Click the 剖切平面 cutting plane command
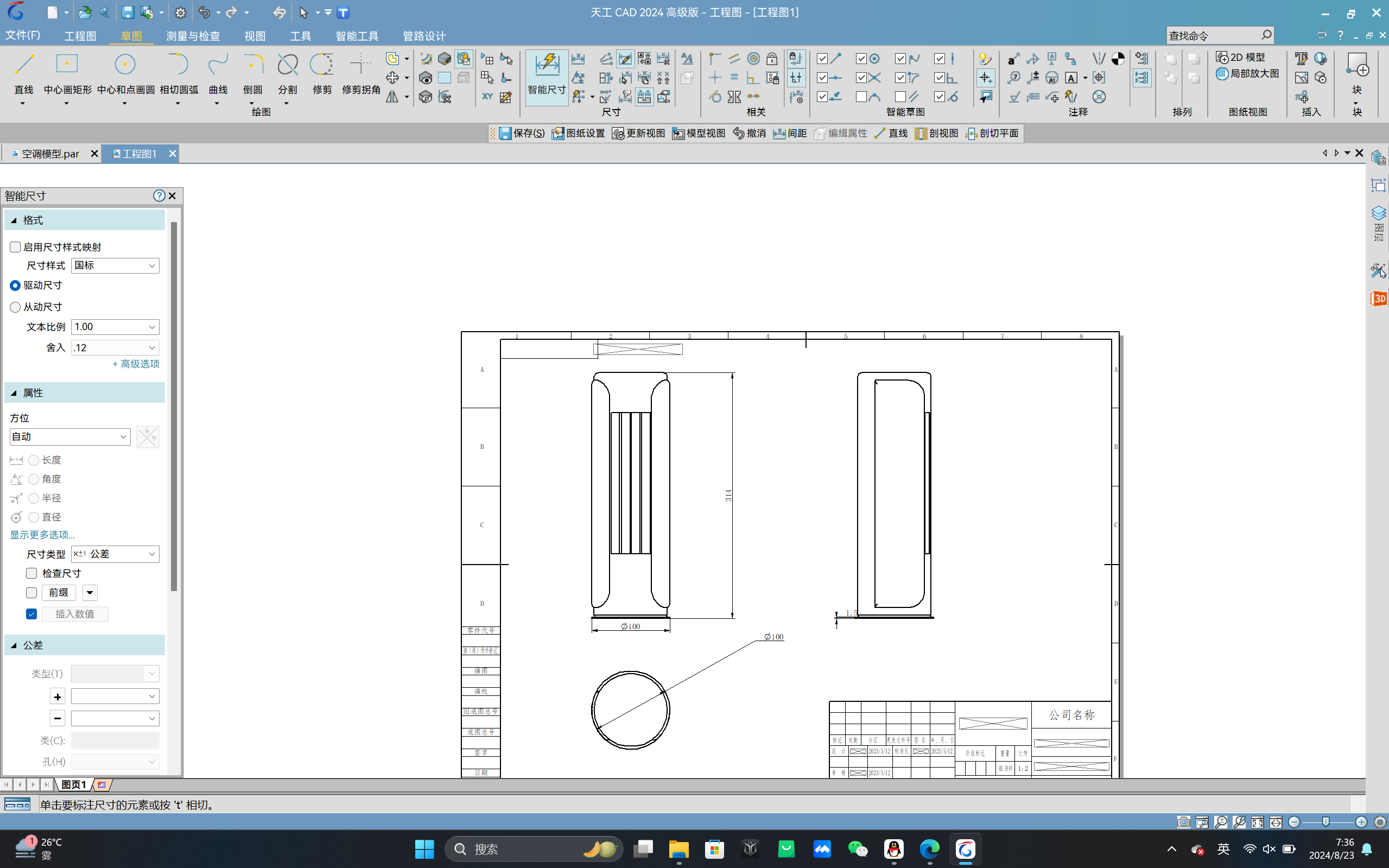This screenshot has height=868, width=1389. (992, 133)
